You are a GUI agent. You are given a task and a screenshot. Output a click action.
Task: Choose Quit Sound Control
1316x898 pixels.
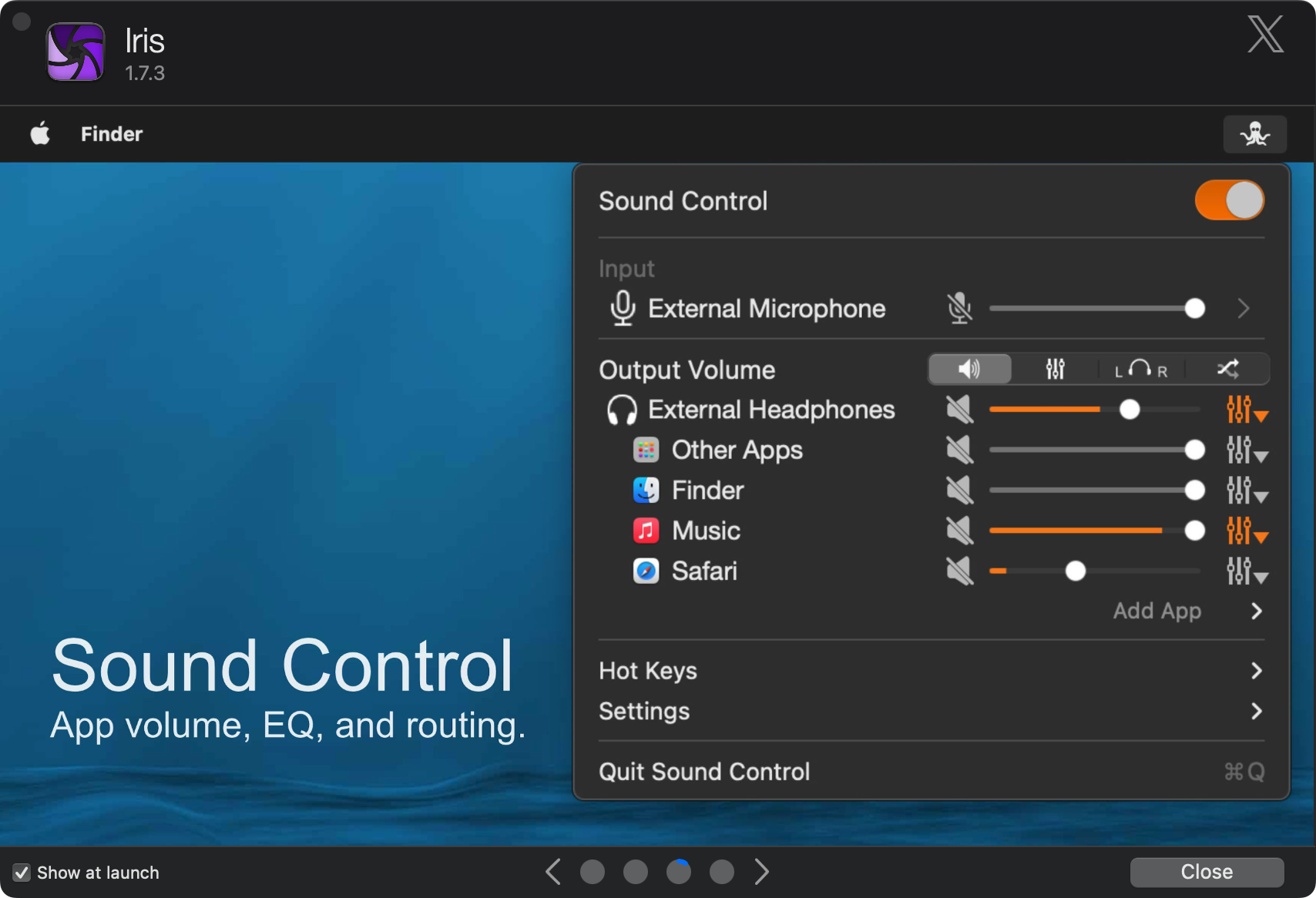tap(704, 772)
